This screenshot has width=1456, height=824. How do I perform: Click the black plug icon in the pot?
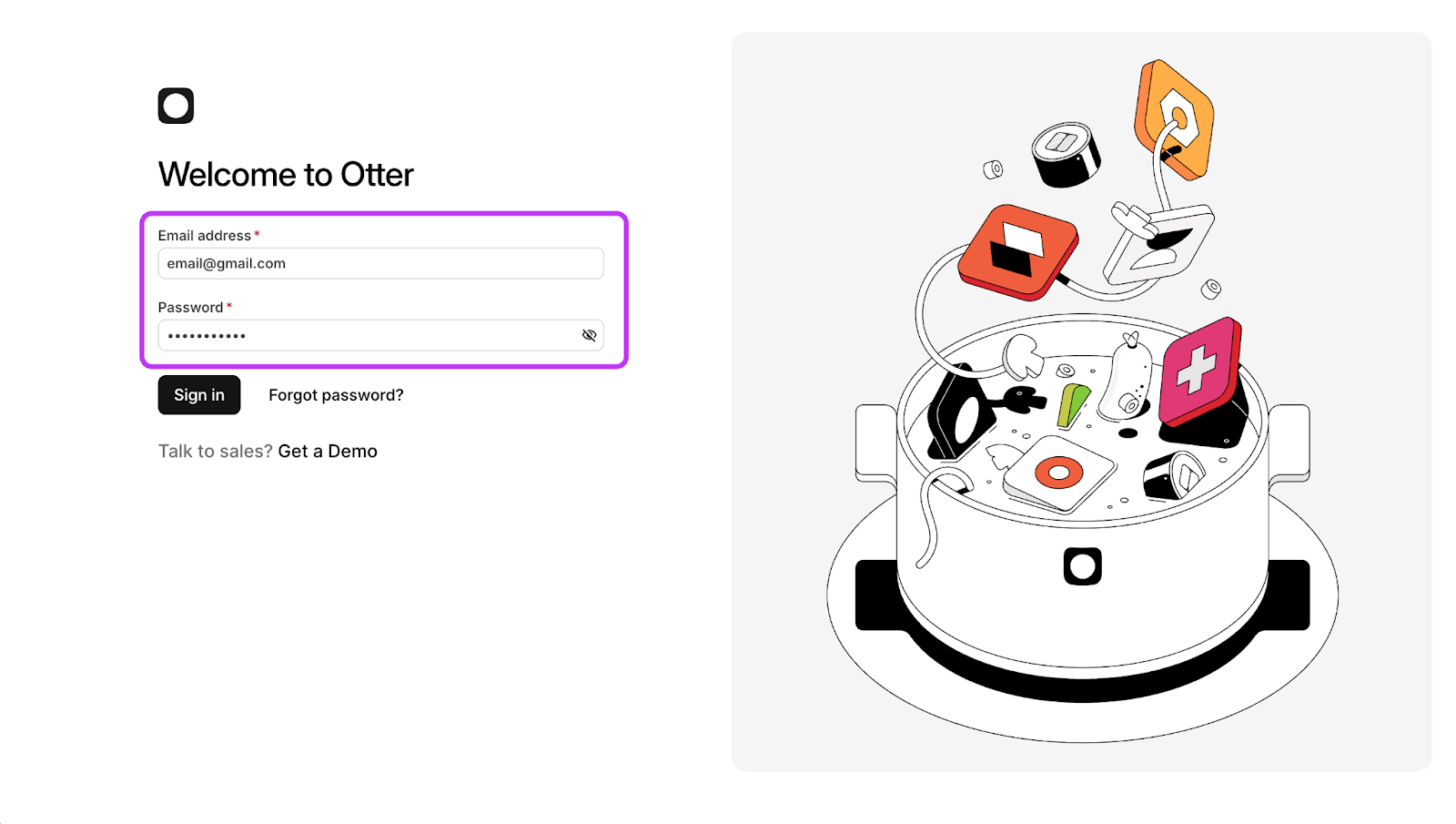1024,399
